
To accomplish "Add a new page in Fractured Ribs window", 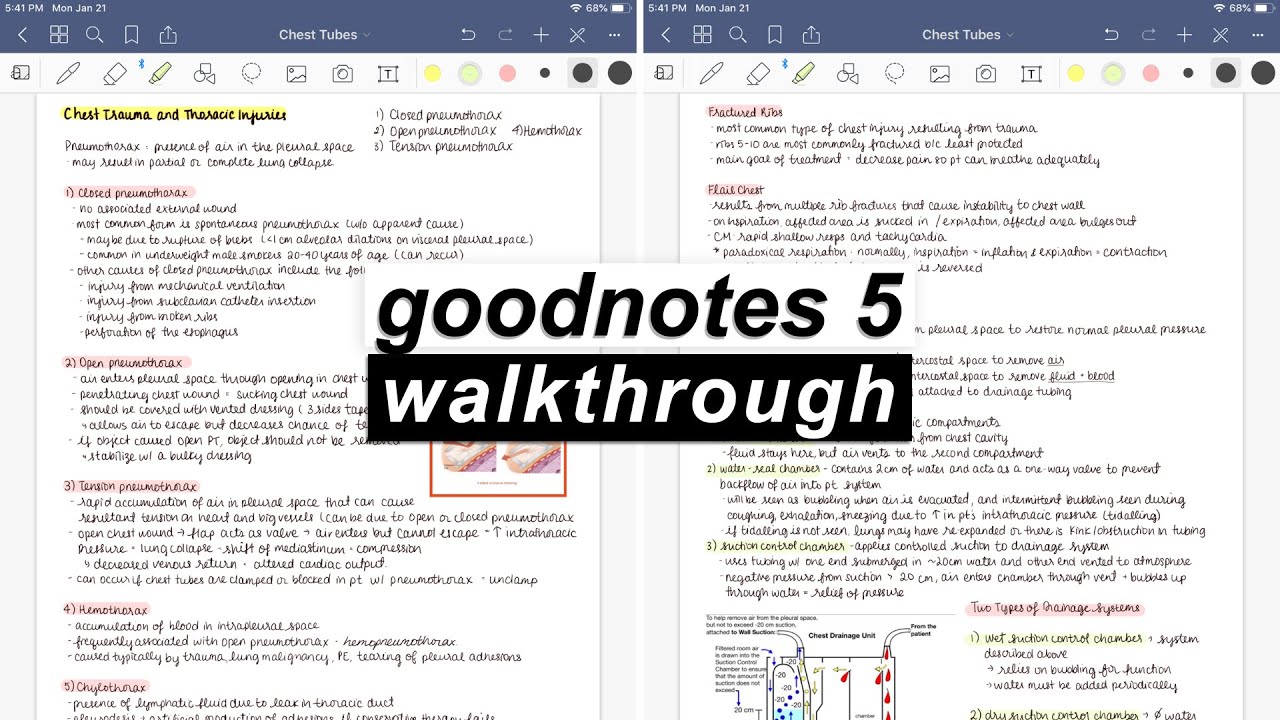I will (1184, 35).
